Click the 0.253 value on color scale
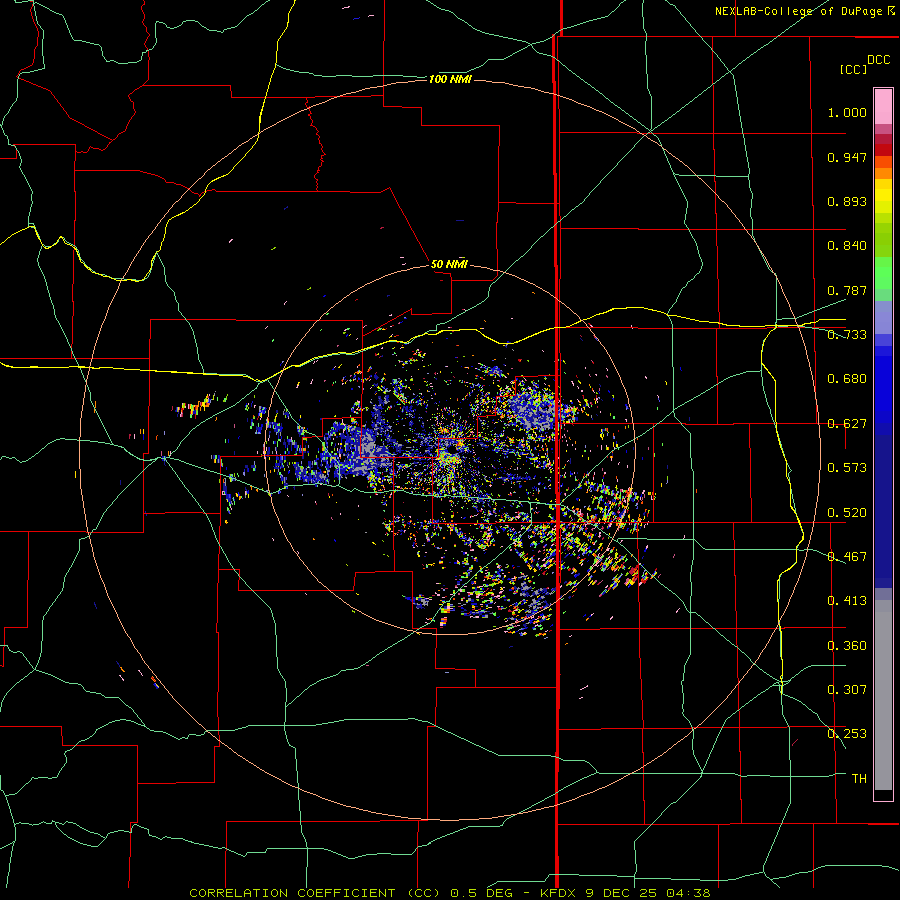Viewport: 900px width, 900px height. coord(847,734)
